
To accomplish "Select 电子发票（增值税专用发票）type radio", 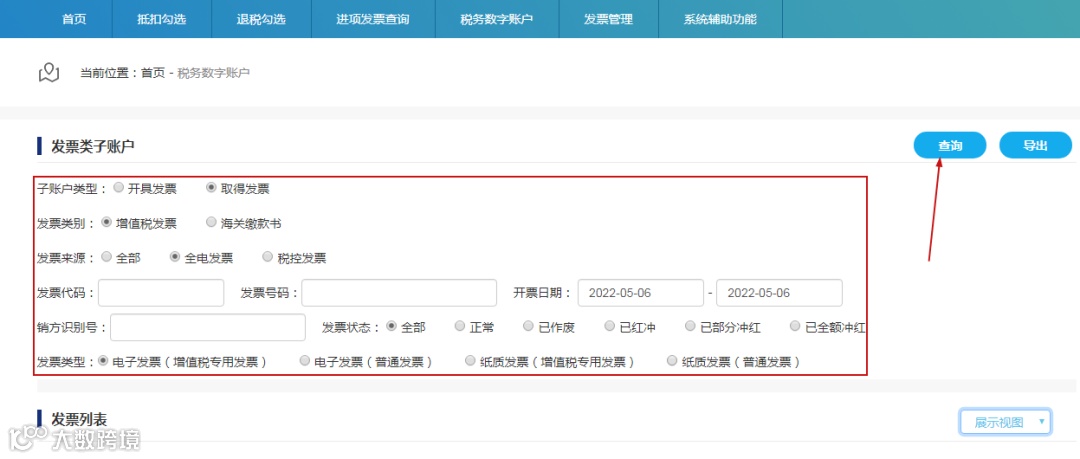I will [x=104, y=360].
